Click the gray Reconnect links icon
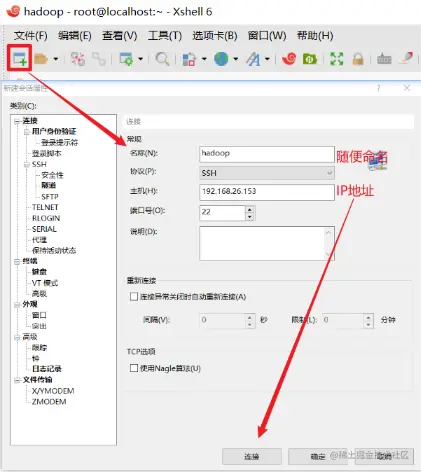421x472 pixels. 99,59
